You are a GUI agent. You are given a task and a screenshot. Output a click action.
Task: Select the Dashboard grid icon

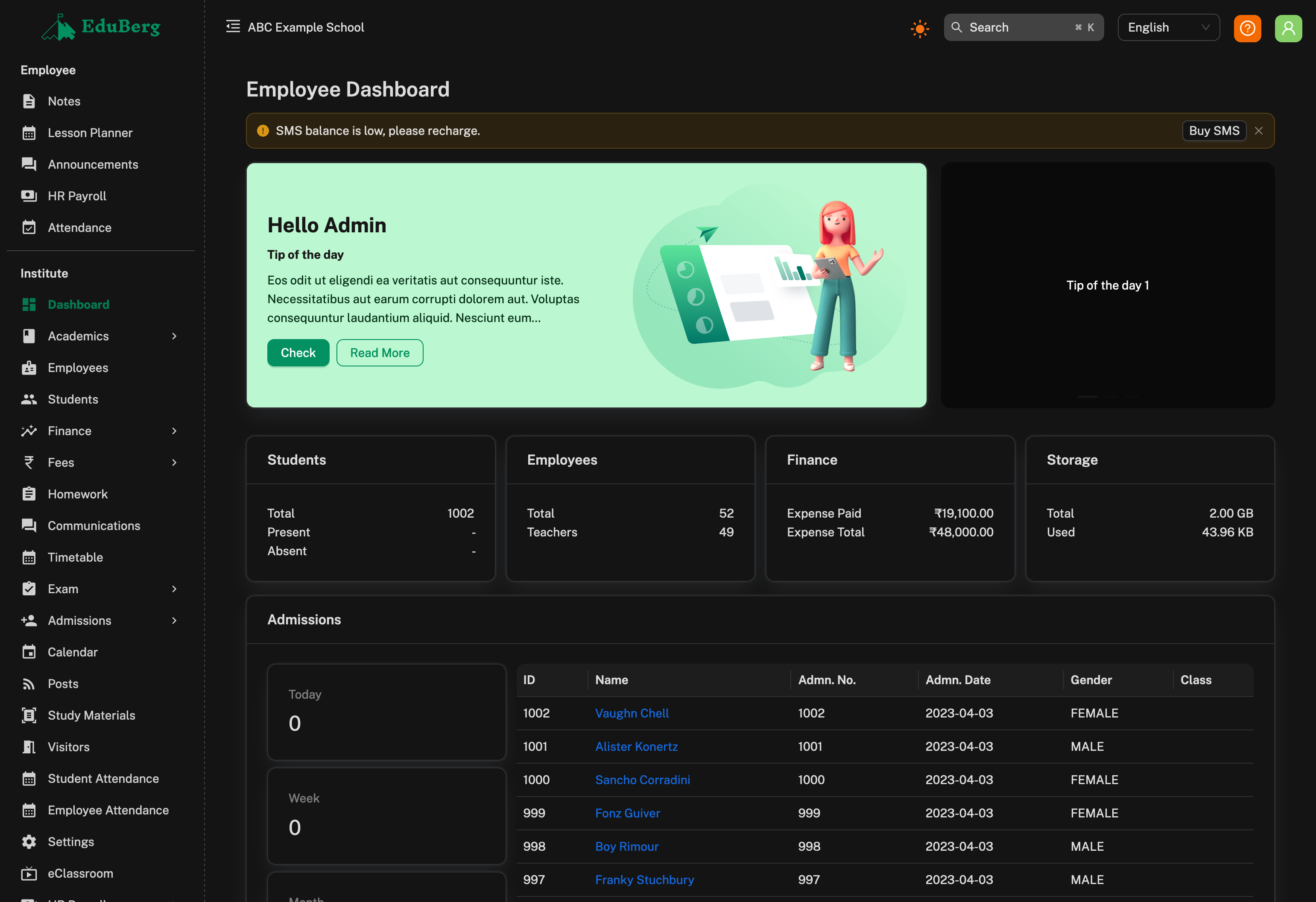29,305
